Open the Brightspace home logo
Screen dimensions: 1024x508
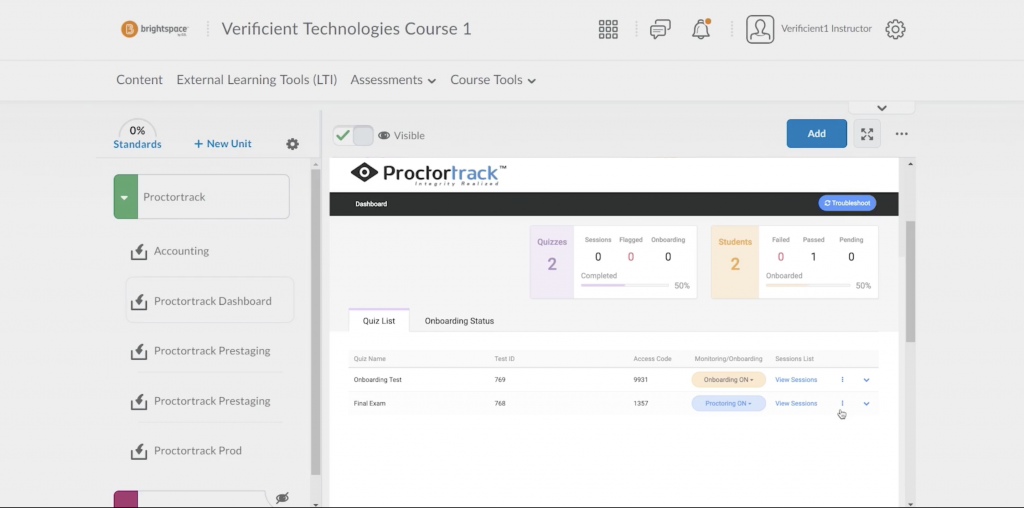point(155,29)
